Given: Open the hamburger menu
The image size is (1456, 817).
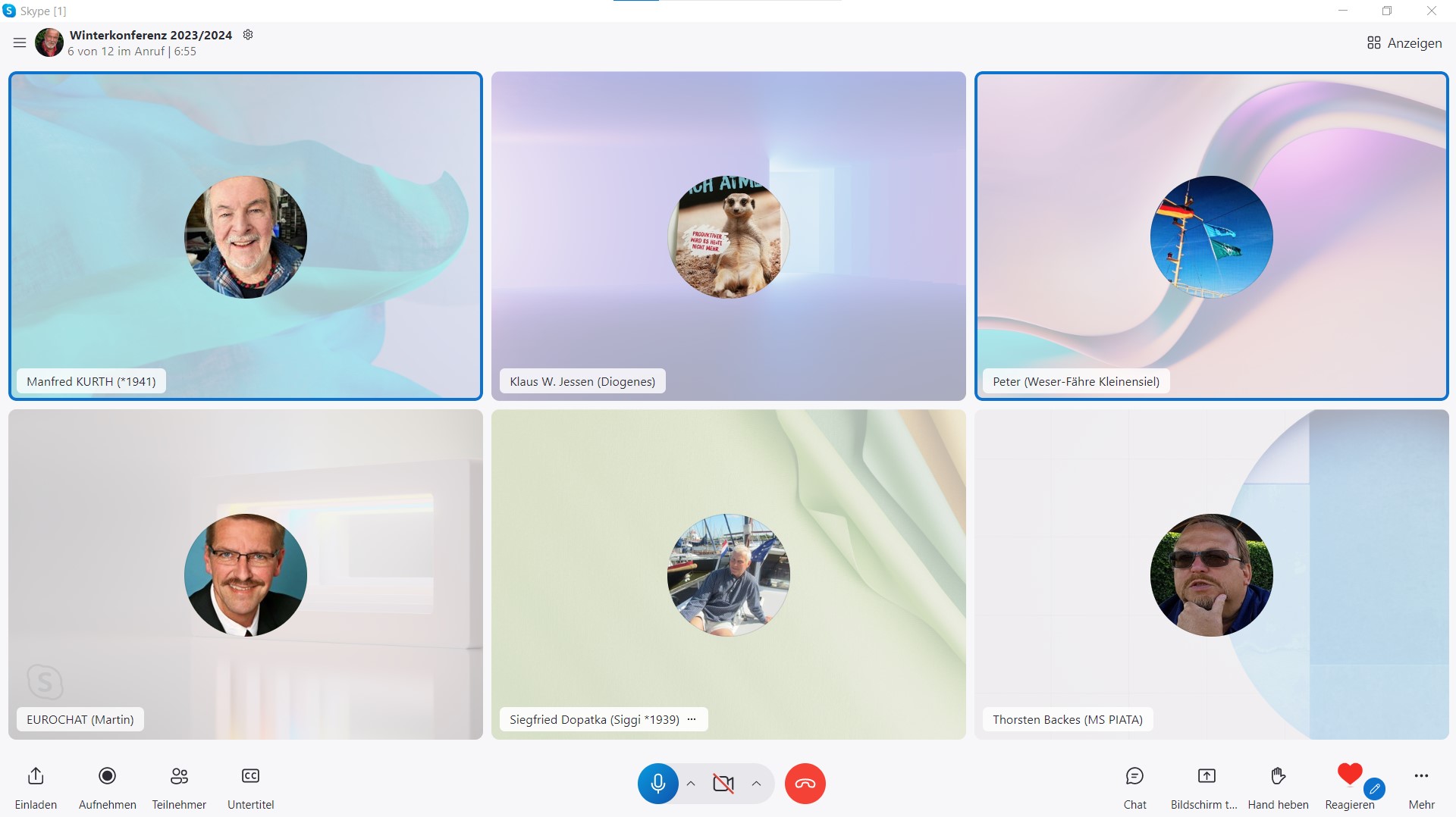Looking at the screenshot, I should pyautogui.click(x=20, y=43).
